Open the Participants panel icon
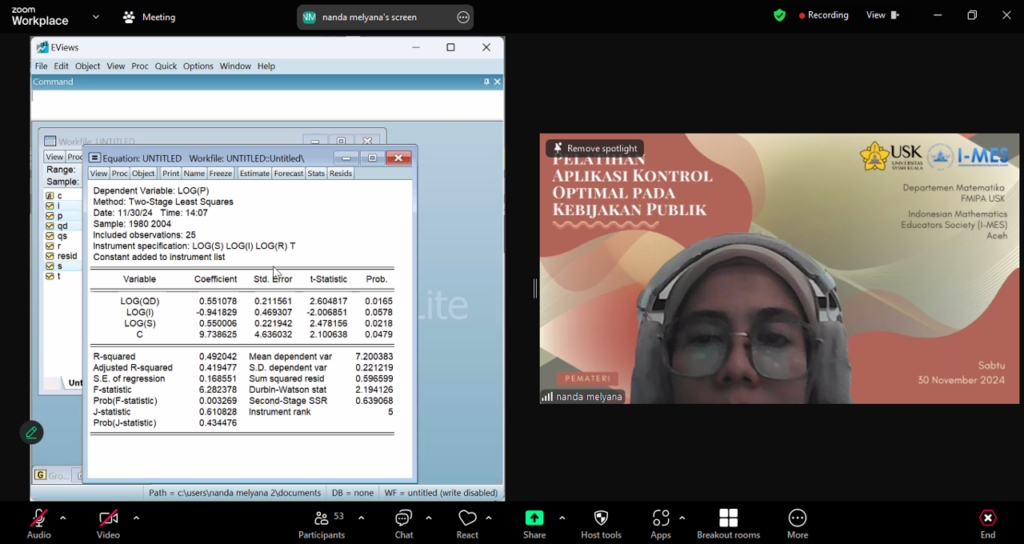The width and height of the screenshot is (1024, 544). pos(321,518)
